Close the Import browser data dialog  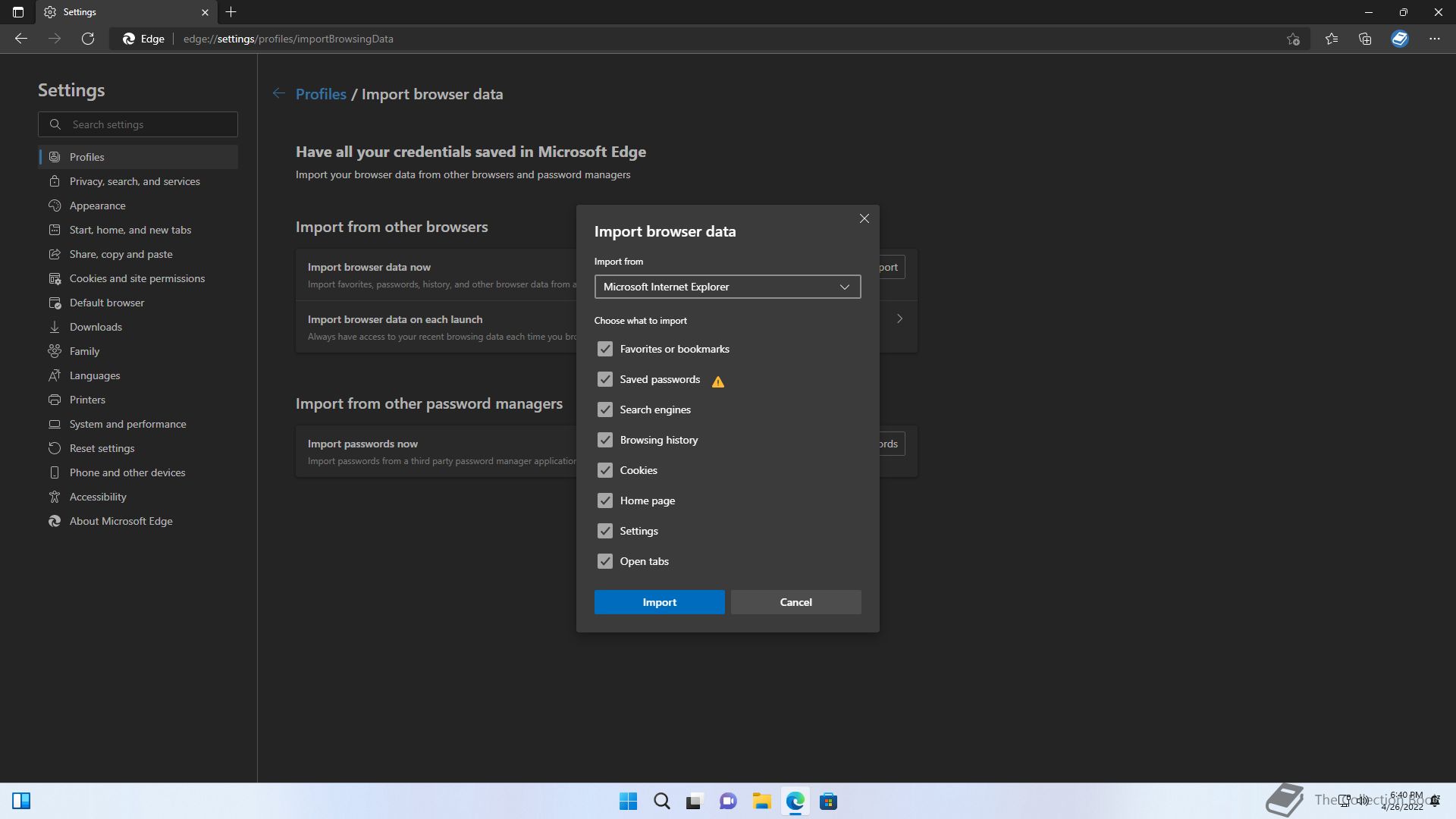[x=864, y=218]
